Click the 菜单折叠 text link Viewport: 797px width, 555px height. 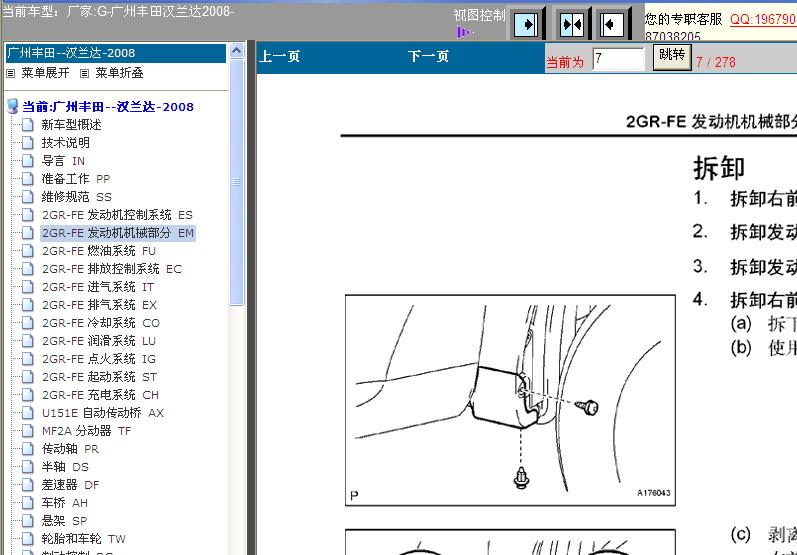point(119,73)
